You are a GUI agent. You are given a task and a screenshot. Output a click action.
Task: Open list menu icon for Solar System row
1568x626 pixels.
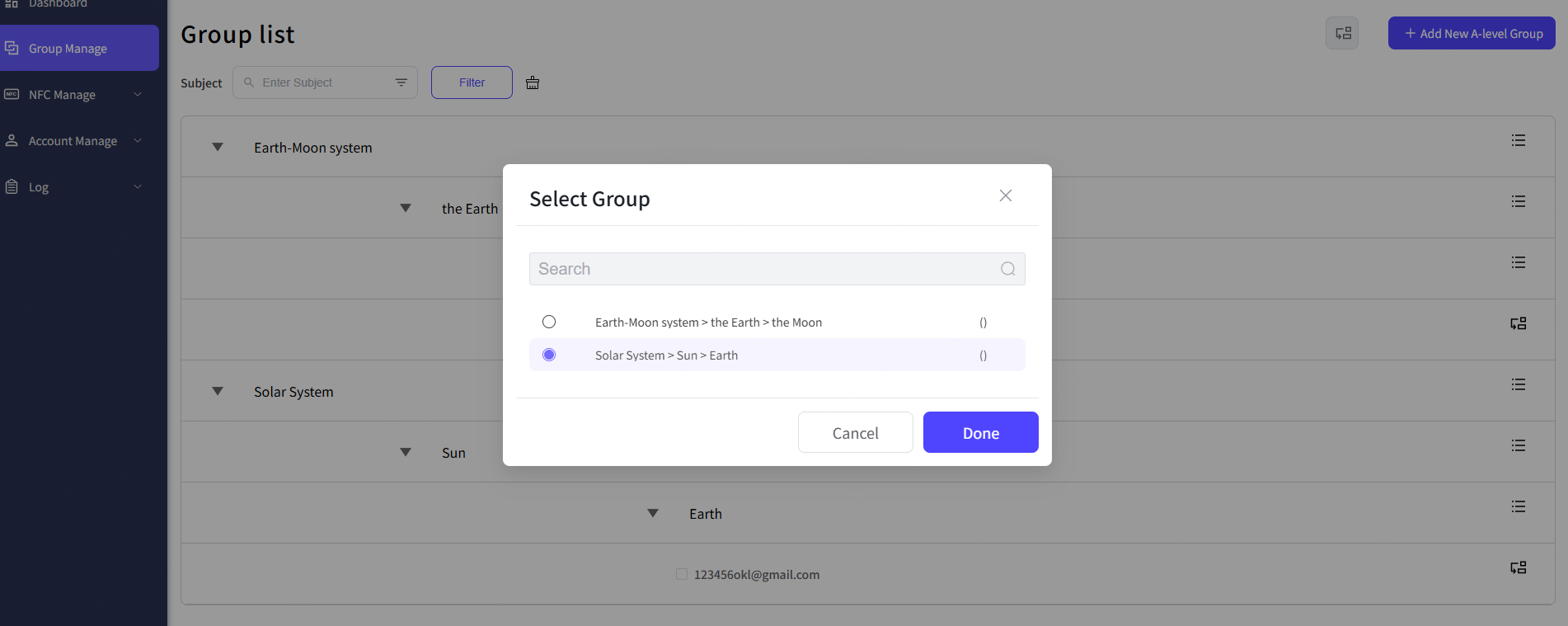pyautogui.click(x=1518, y=384)
